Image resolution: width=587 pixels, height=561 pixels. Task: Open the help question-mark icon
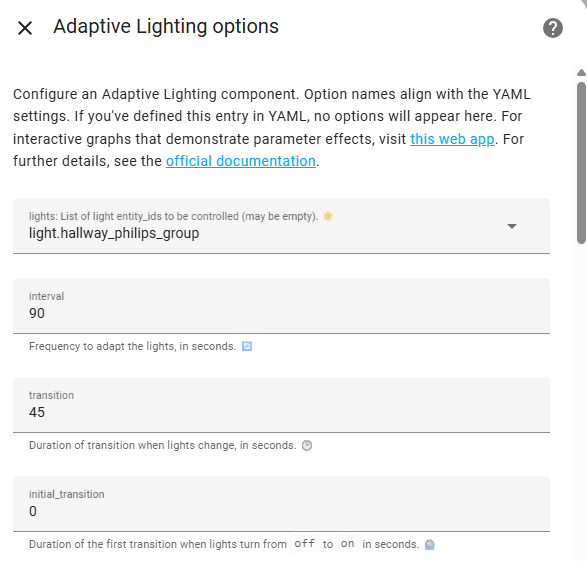tap(553, 28)
